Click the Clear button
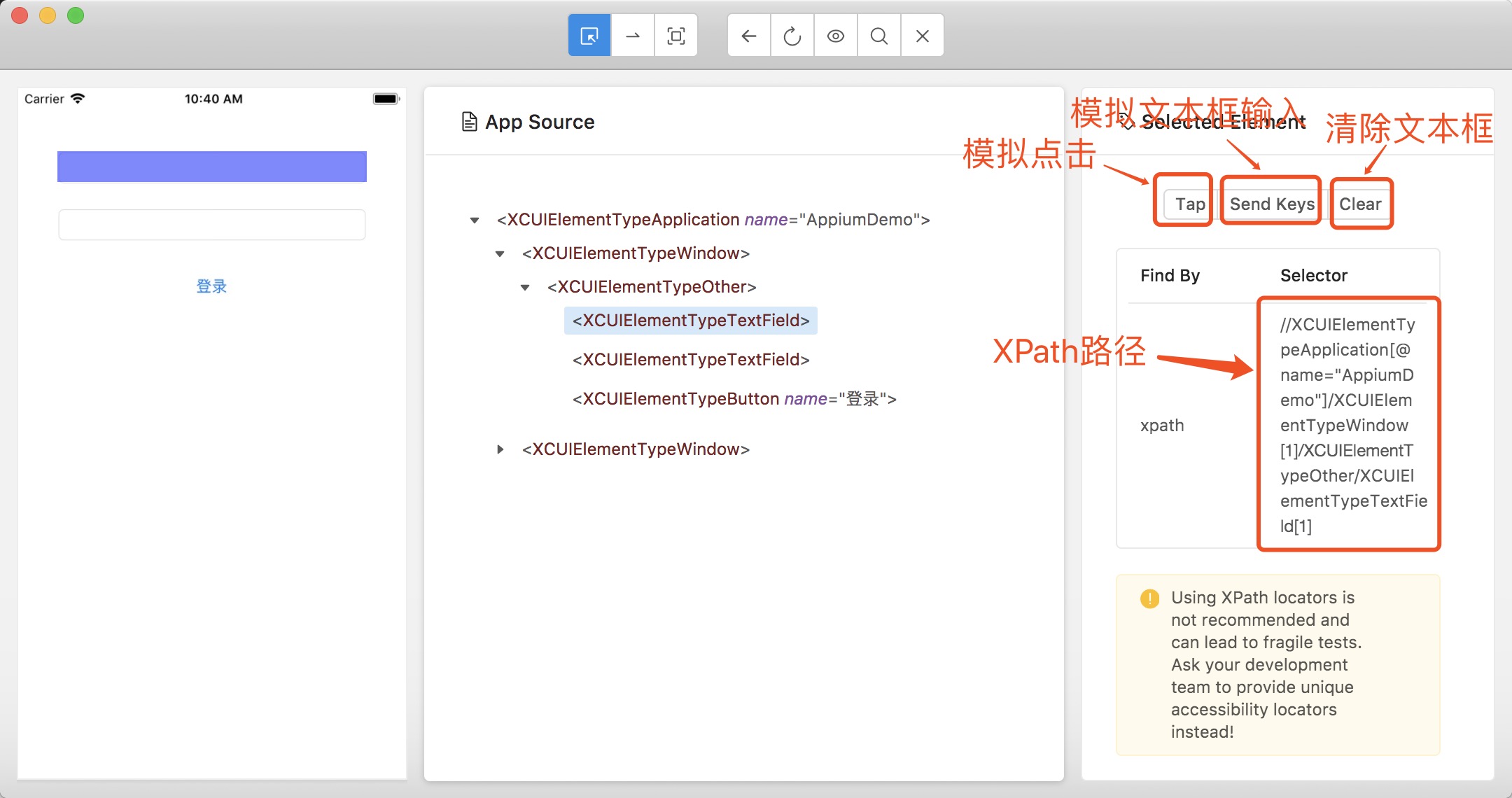This screenshot has height=798, width=1512. click(1360, 204)
